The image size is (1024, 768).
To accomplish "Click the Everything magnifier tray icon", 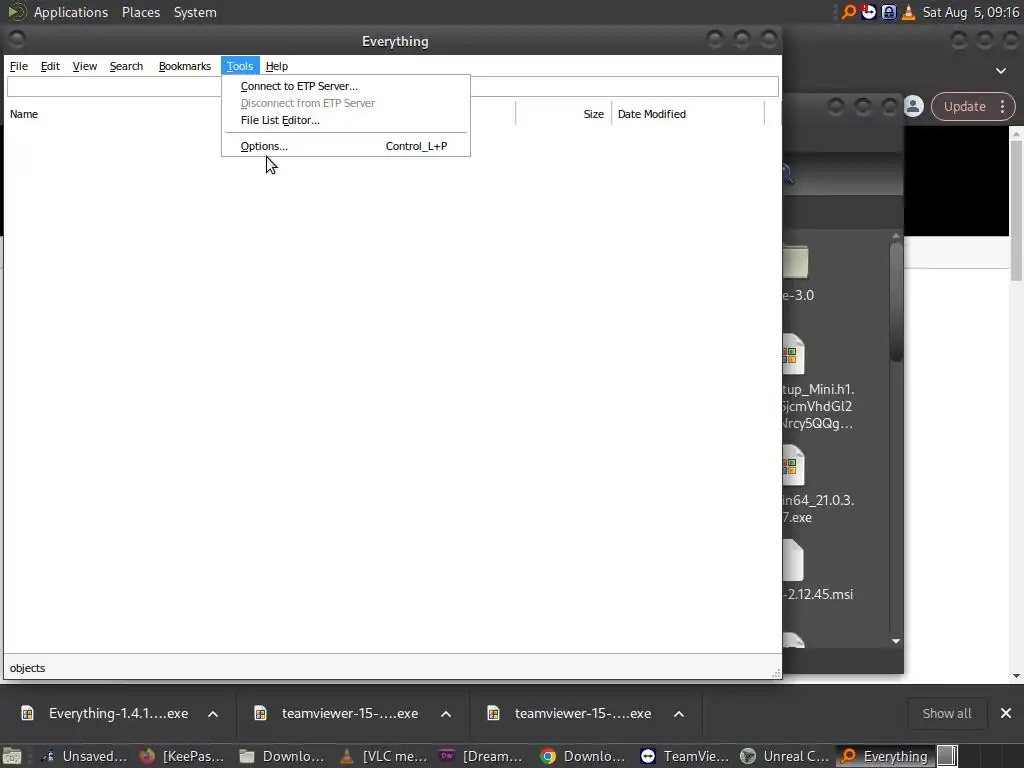I will point(848,12).
